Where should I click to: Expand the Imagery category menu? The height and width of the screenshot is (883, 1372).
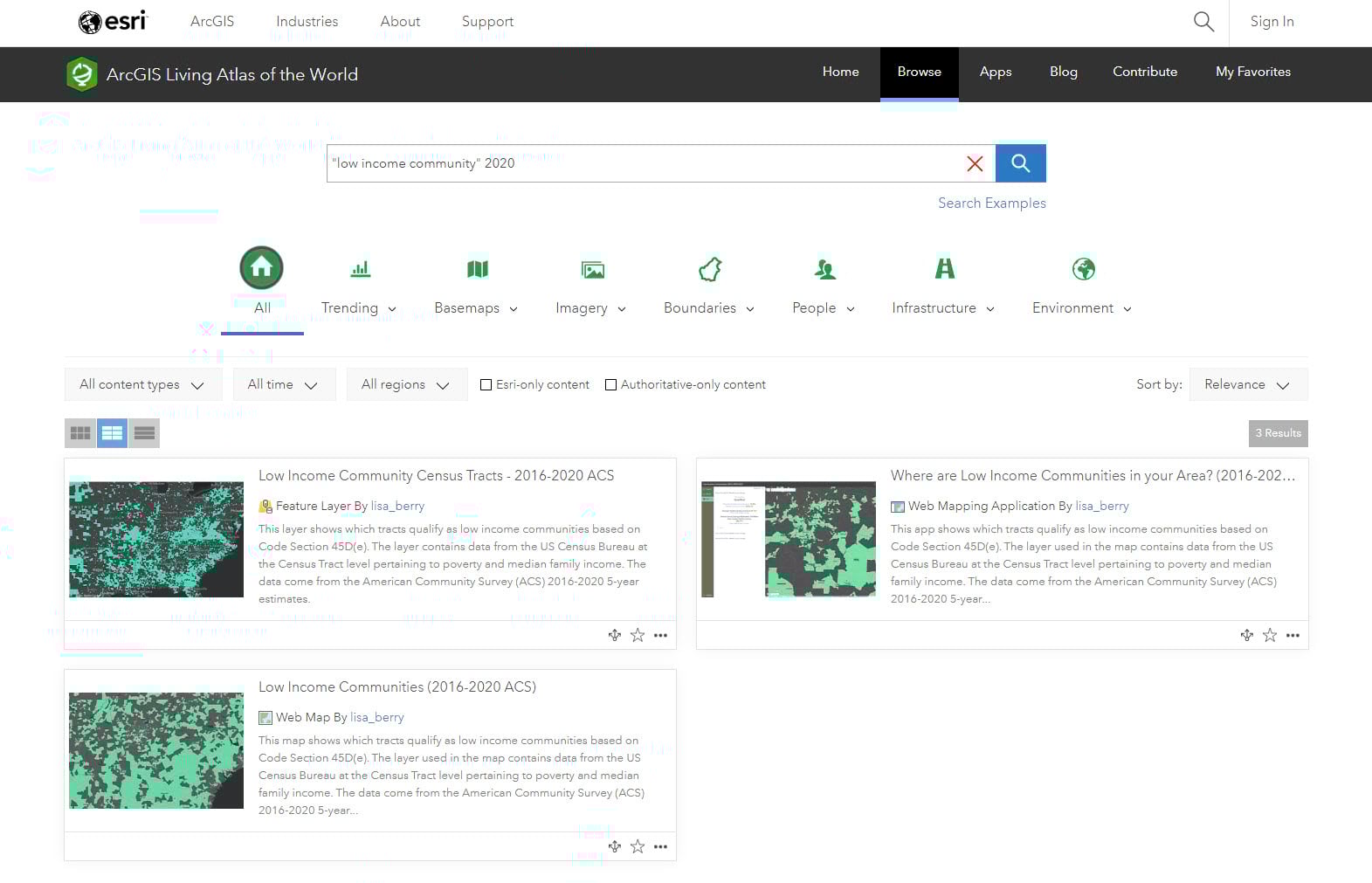(622, 309)
